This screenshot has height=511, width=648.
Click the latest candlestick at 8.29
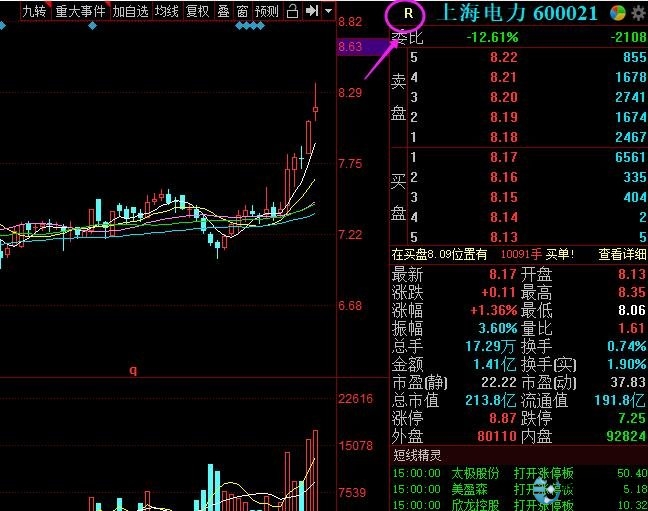click(x=315, y=102)
